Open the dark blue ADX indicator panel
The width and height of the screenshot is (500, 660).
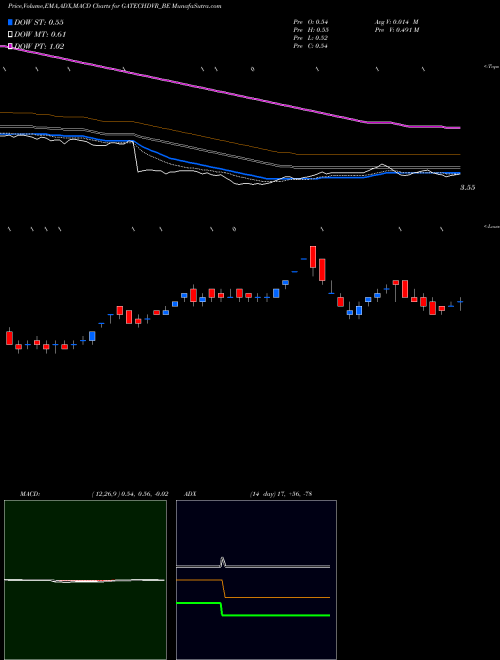point(256,580)
